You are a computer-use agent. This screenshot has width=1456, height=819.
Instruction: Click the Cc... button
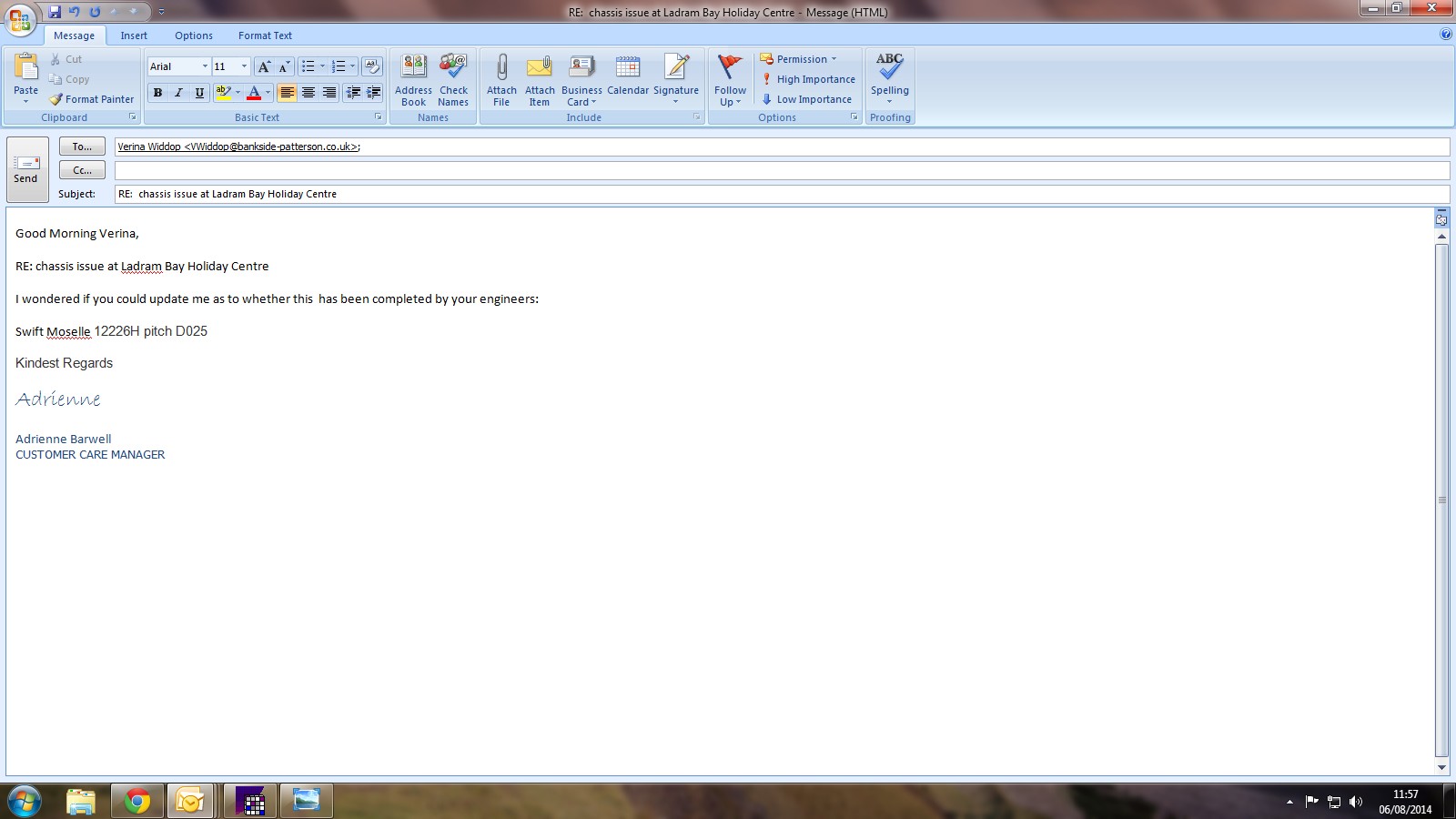click(x=82, y=170)
